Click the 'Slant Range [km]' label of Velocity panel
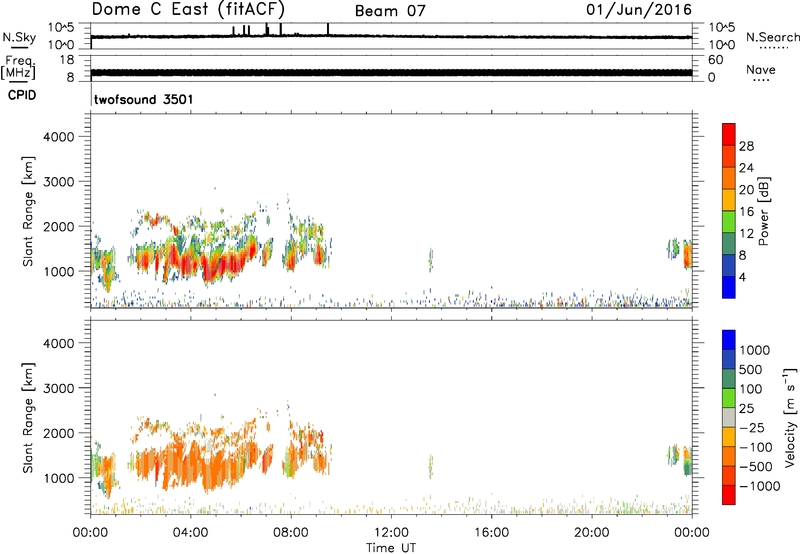 [28, 418]
